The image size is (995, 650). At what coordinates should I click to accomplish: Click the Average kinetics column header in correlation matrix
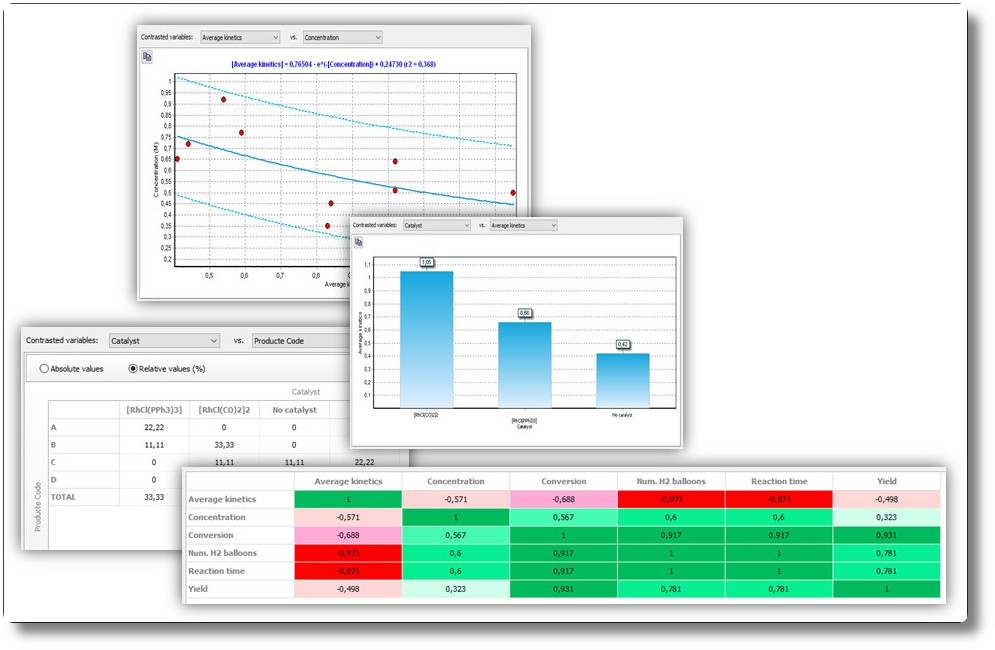(348, 481)
